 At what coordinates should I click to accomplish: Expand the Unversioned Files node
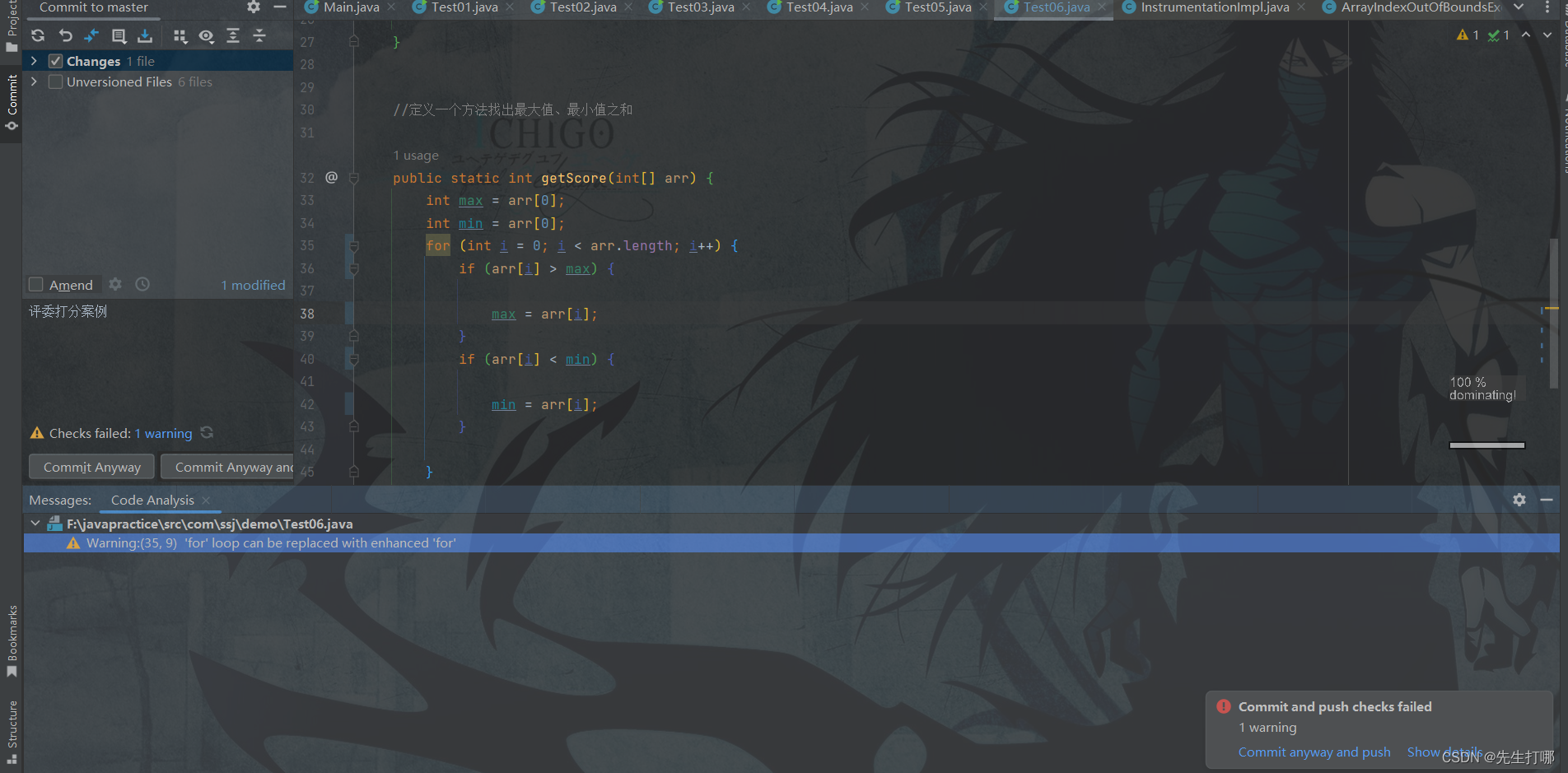[x=34, y=81]
